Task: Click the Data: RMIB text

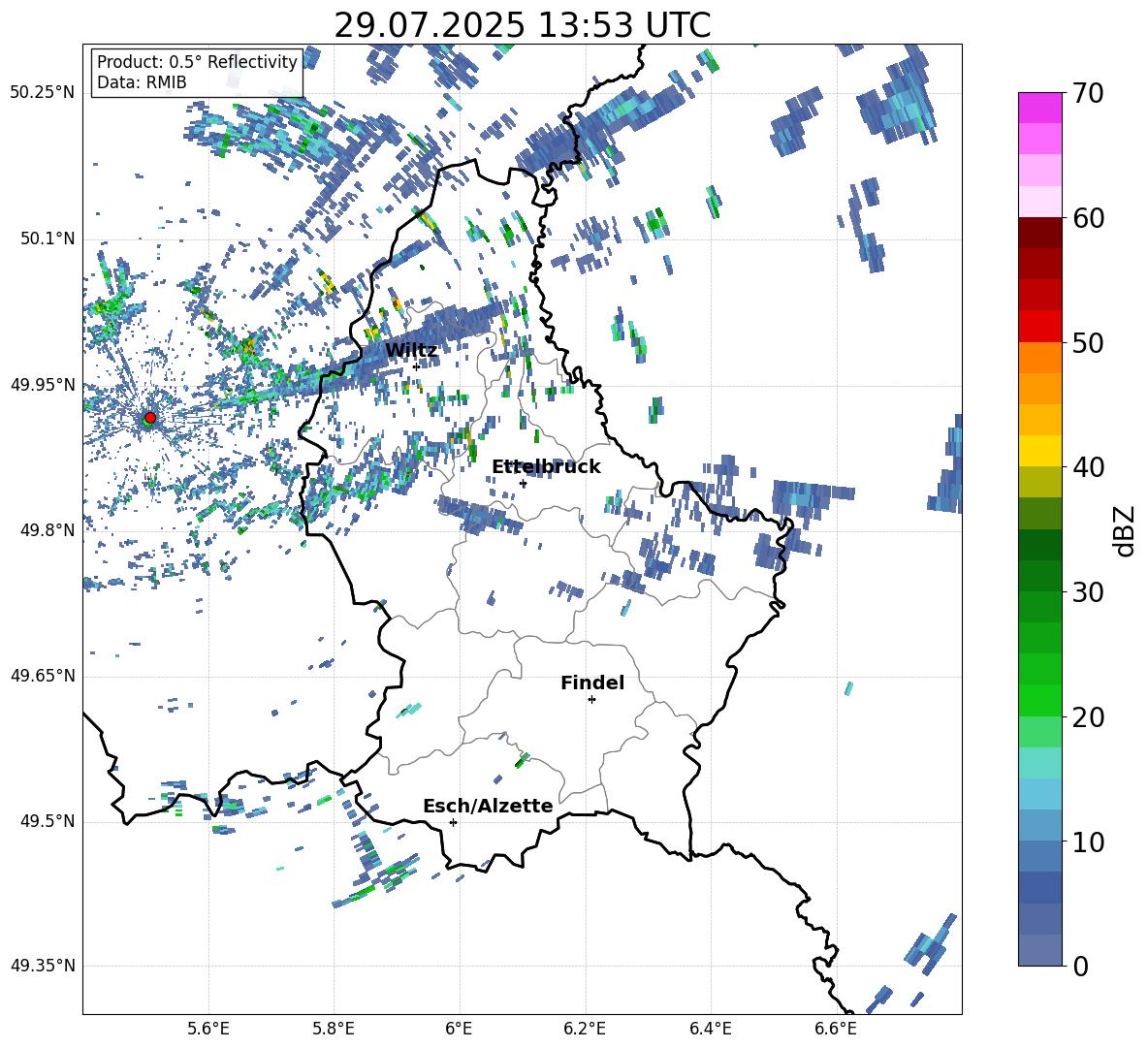Action: tap(142, 82)
